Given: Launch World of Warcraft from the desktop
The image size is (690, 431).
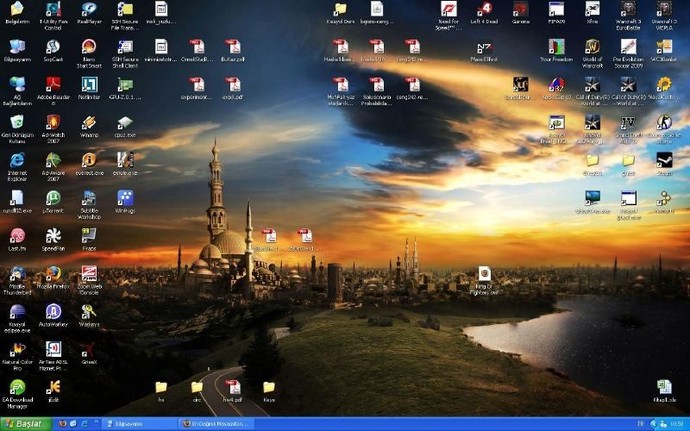Looking at the screenshot, I should pos(592,47).
